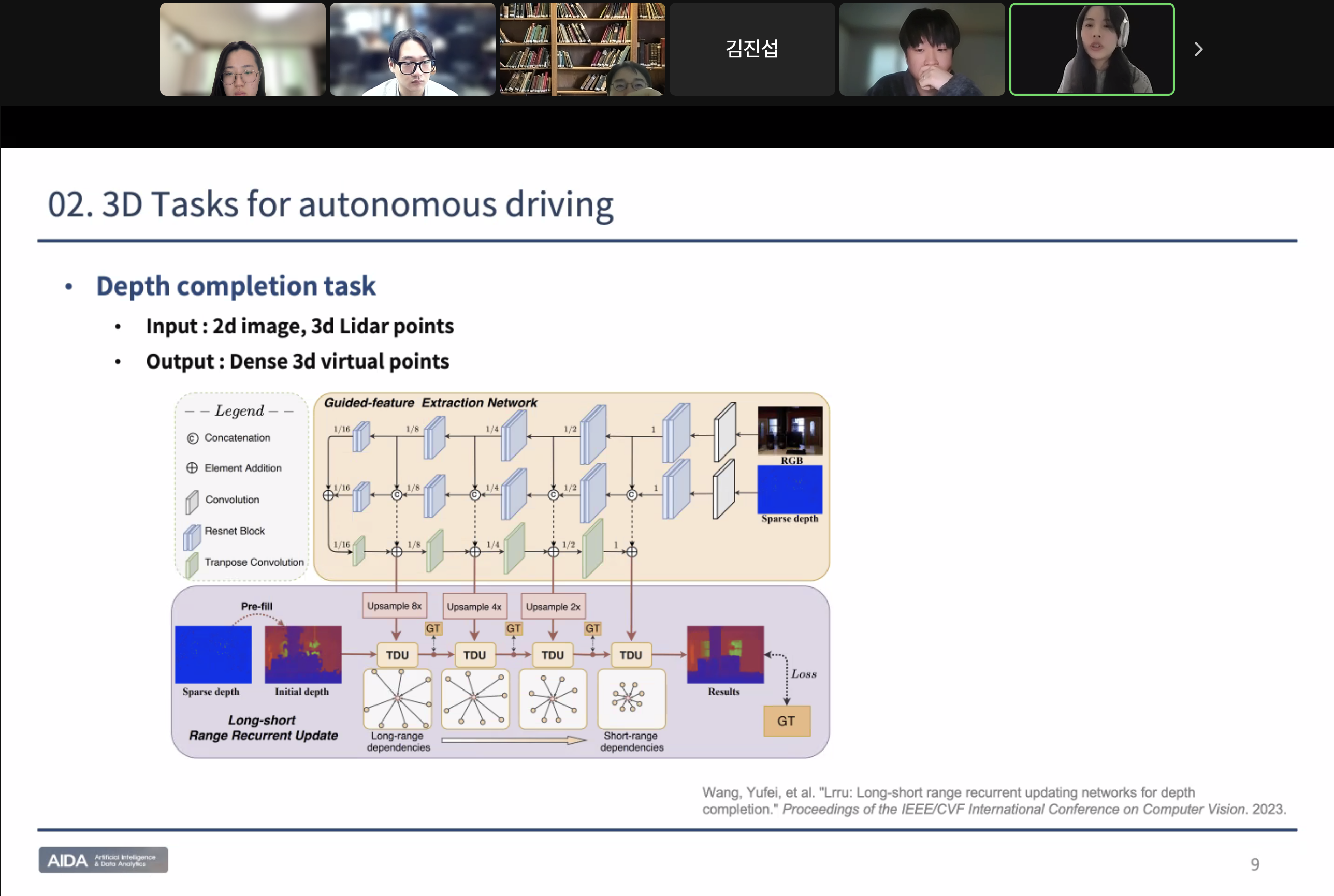Image resolution: width=1334 pixels, height=896 pixels.
Task: Click the Upsample 2x box
Action: pos(553,606)
